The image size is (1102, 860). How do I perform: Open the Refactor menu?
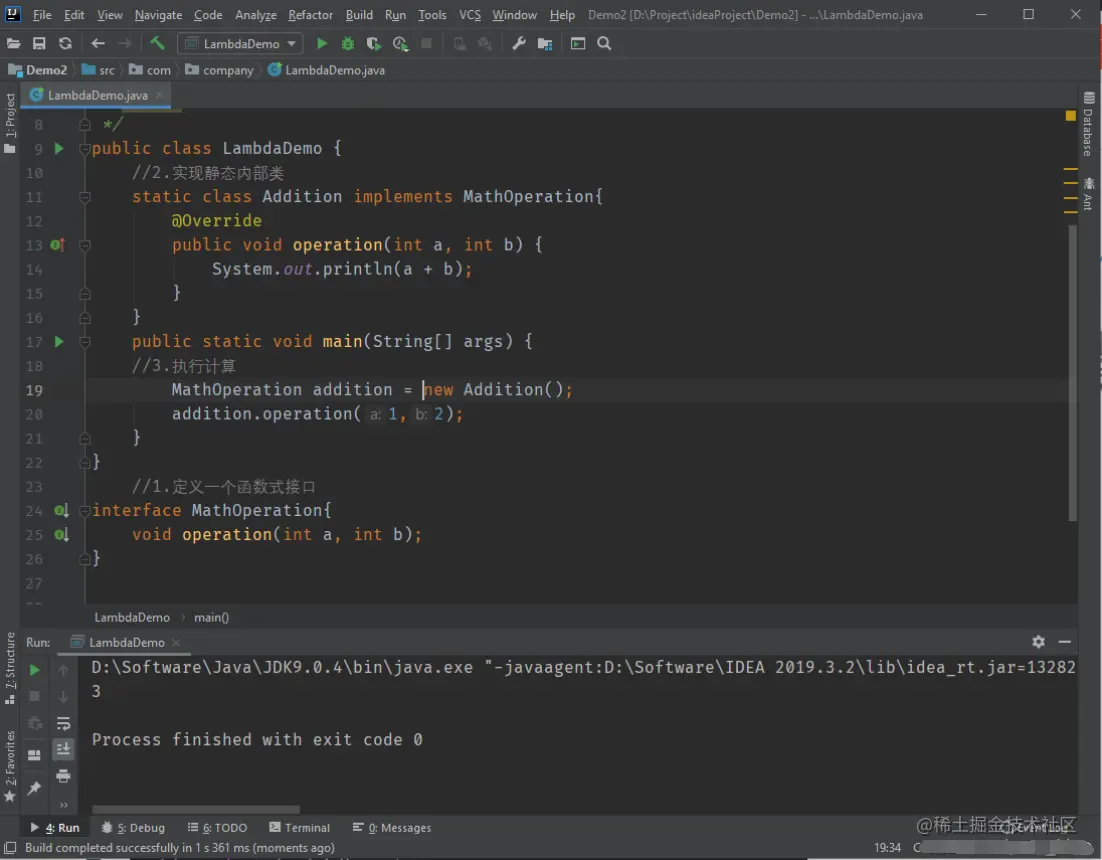point(310,14)
